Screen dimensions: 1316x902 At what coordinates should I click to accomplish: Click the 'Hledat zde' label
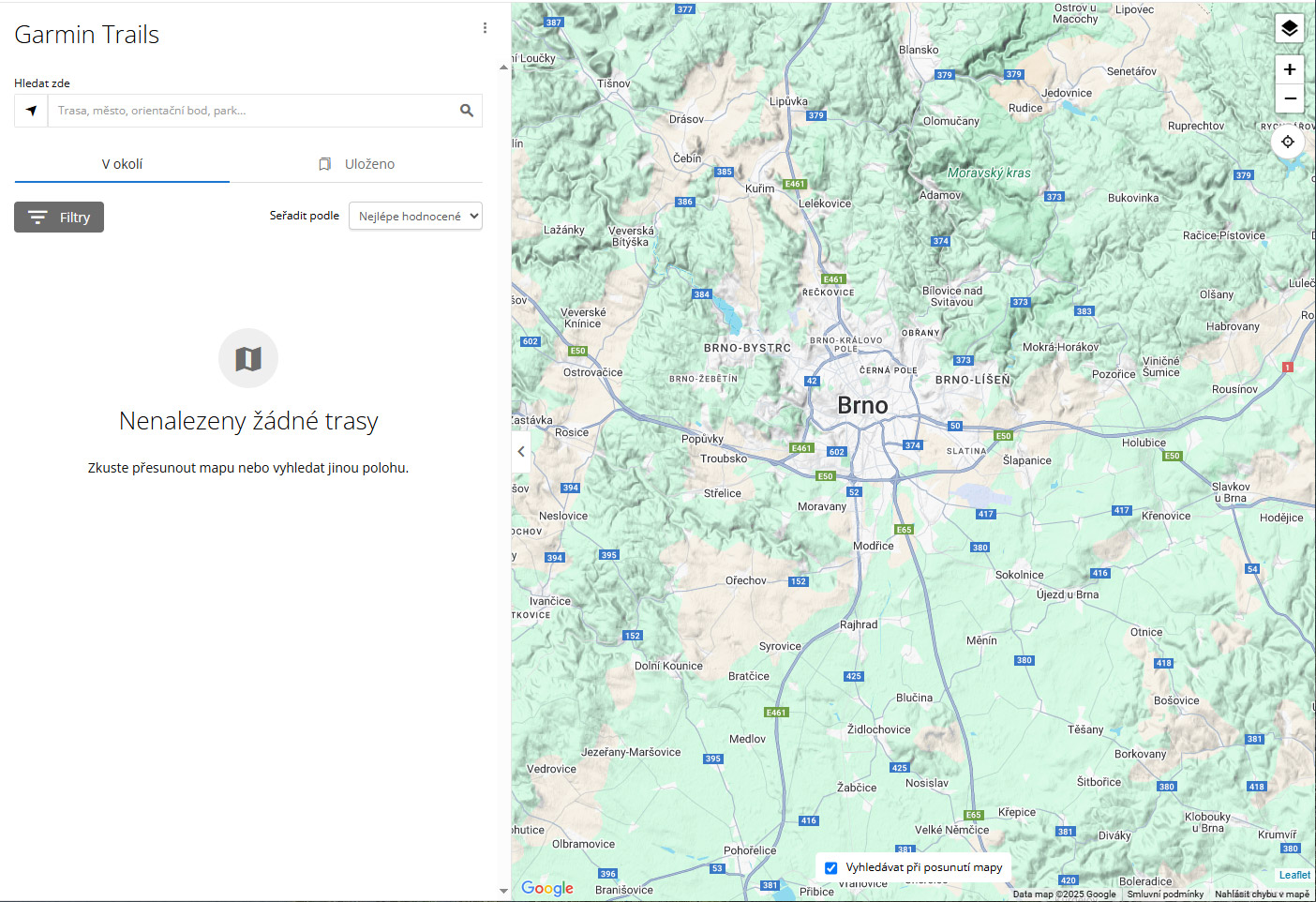pos(42,83)
